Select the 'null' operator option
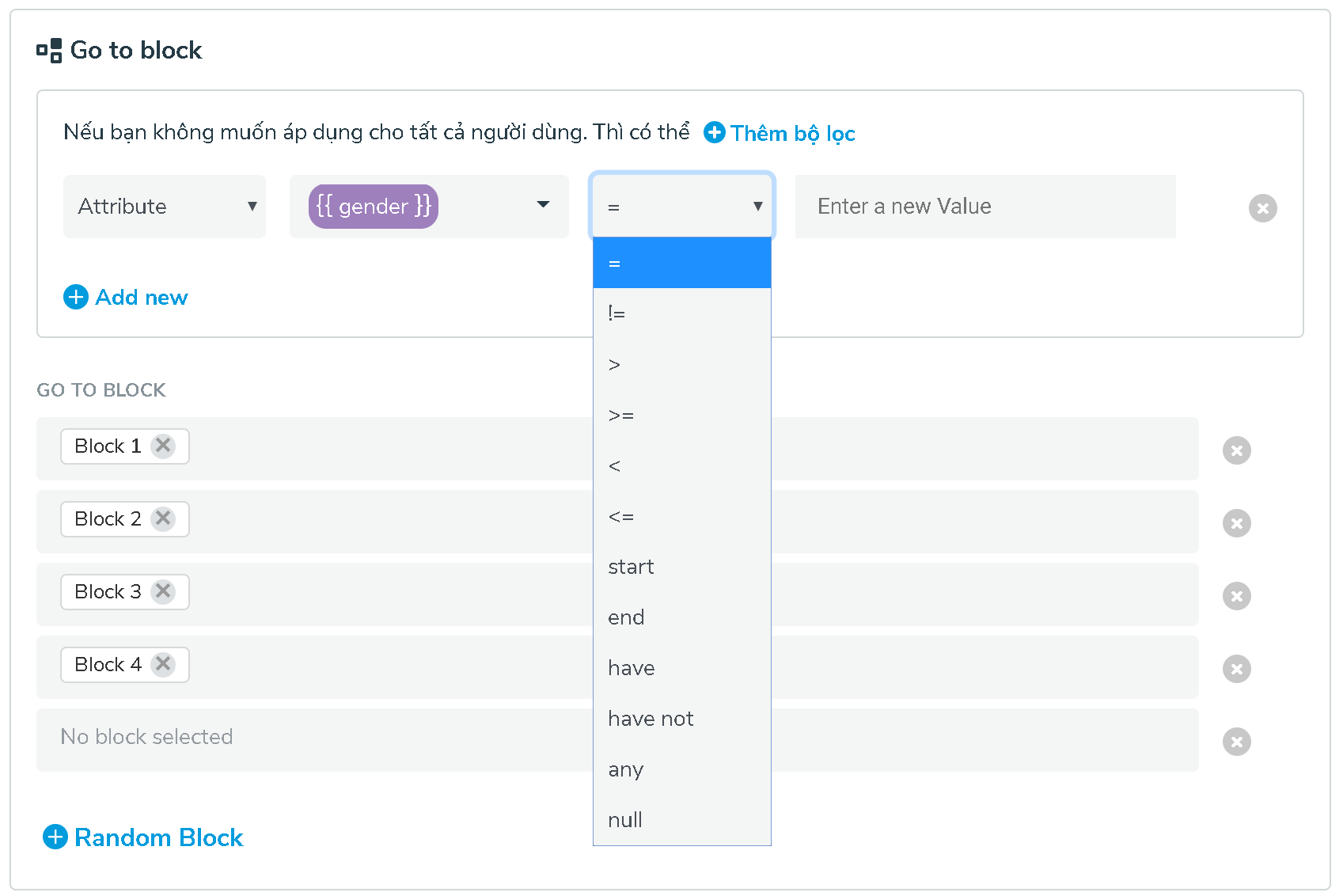 [681, 820]
